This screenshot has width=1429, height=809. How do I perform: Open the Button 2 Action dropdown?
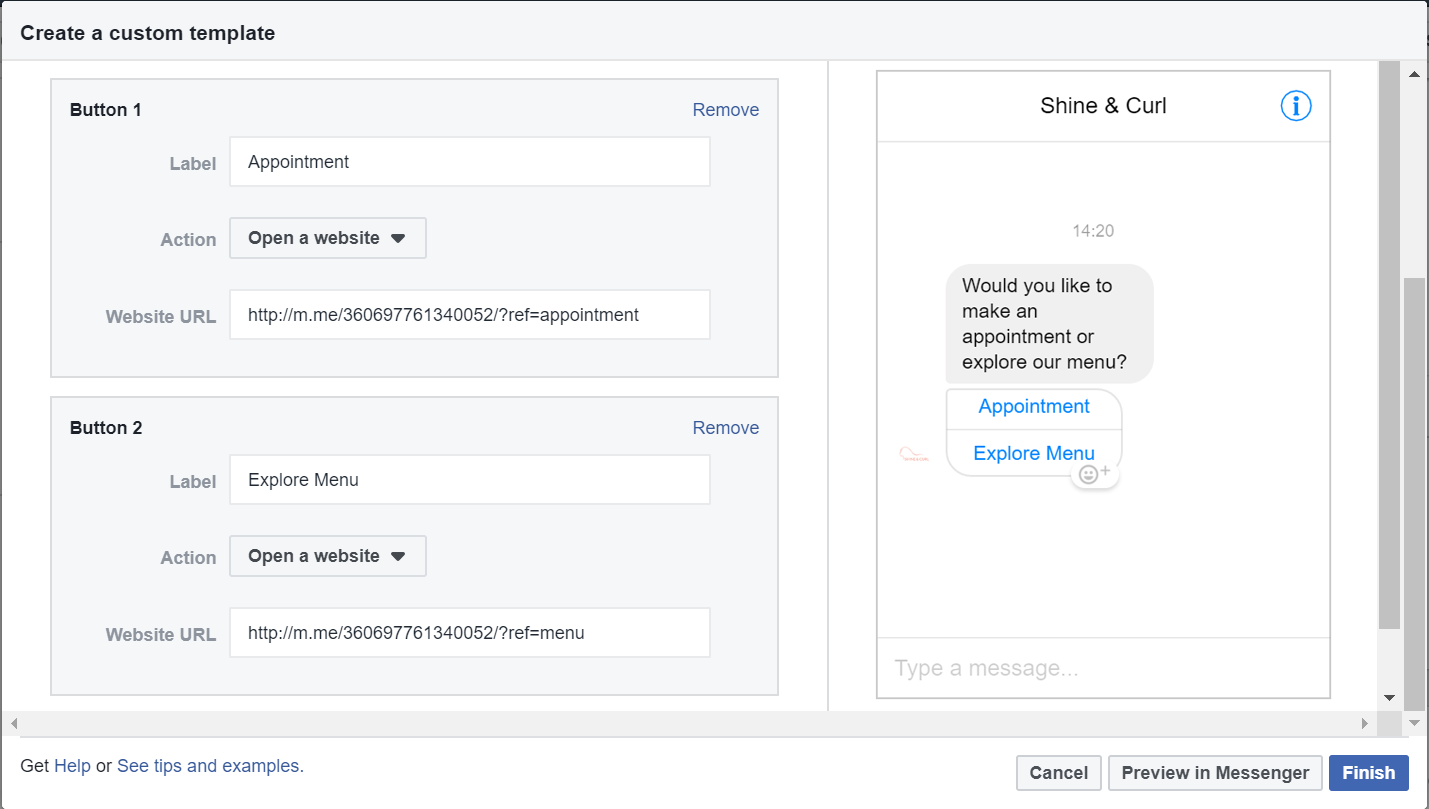(328, 557)
